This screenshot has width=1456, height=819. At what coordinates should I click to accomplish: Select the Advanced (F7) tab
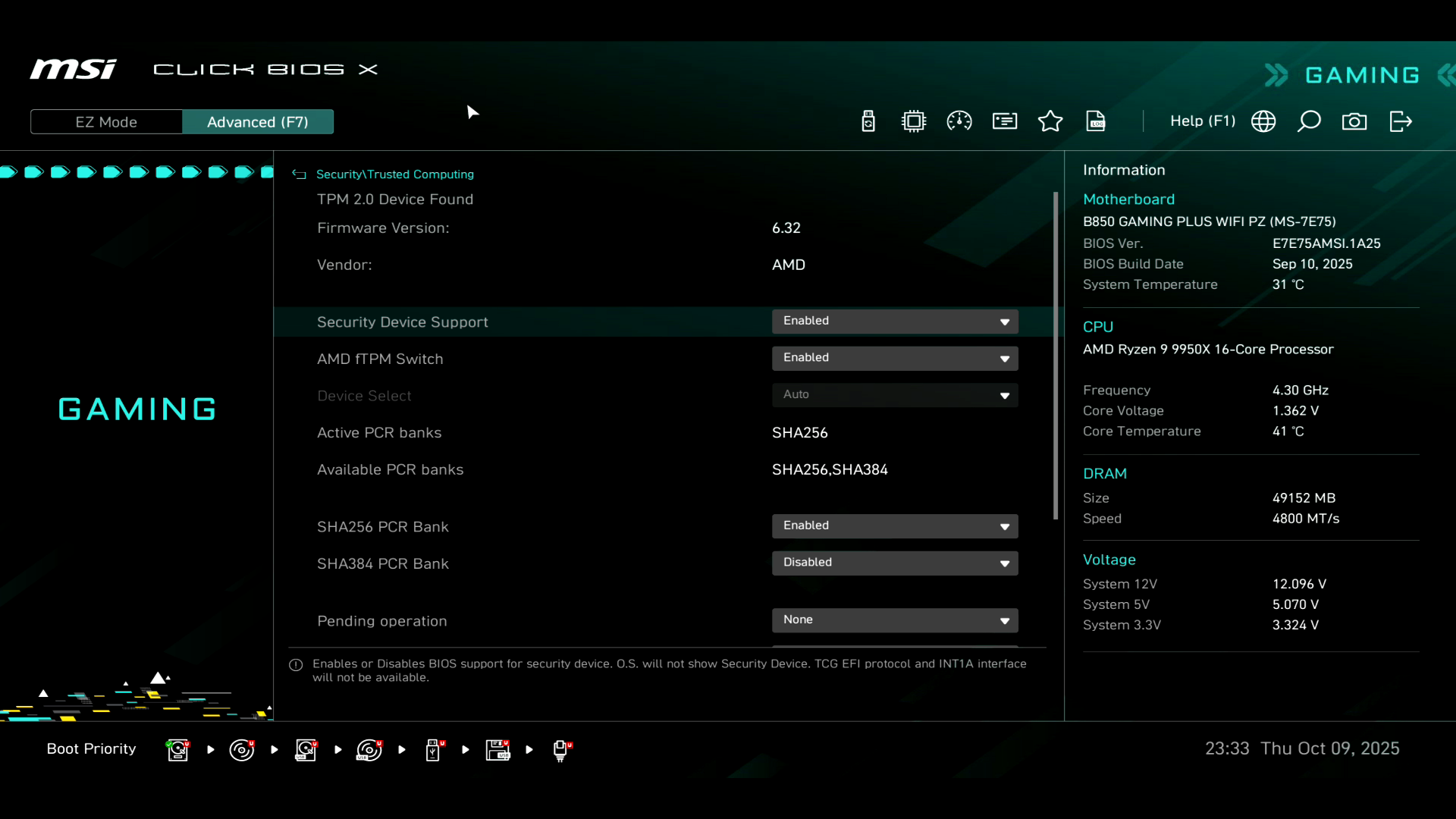pyautogui.click(x=258, y=122)
